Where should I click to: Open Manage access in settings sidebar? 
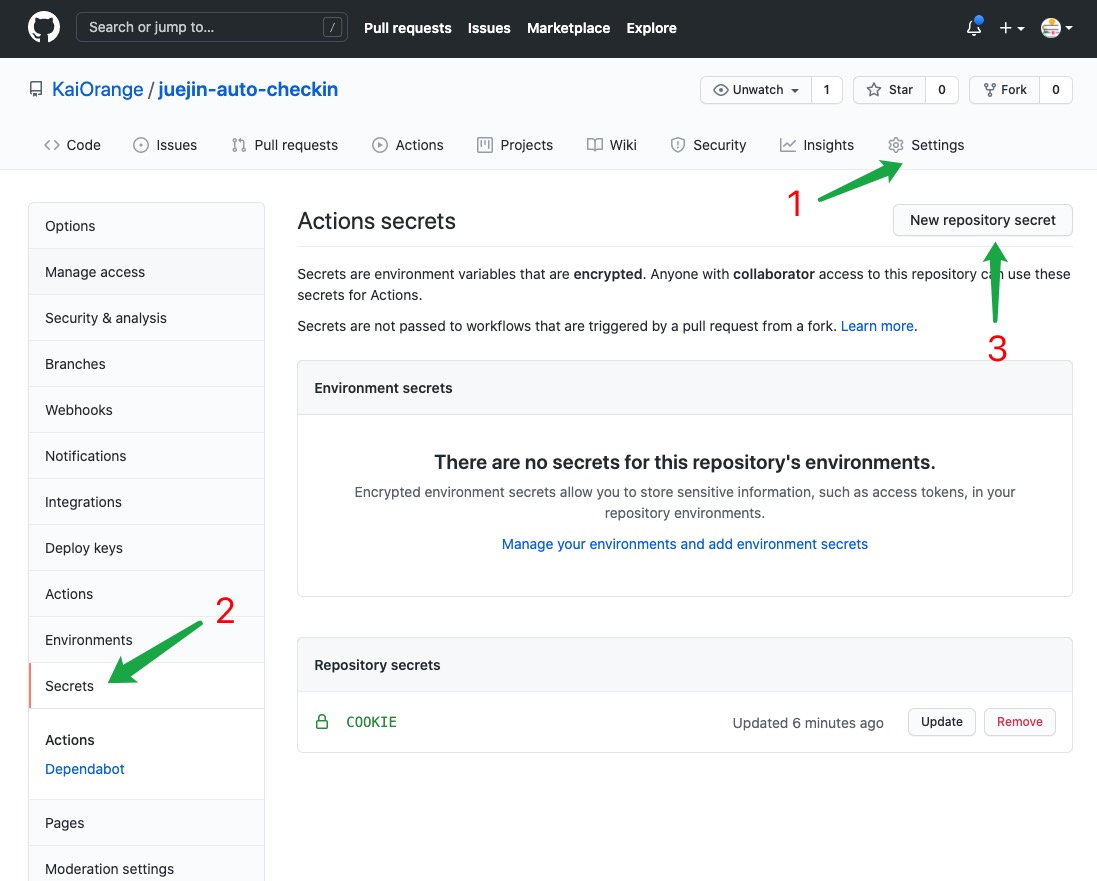tap(146, 272)
